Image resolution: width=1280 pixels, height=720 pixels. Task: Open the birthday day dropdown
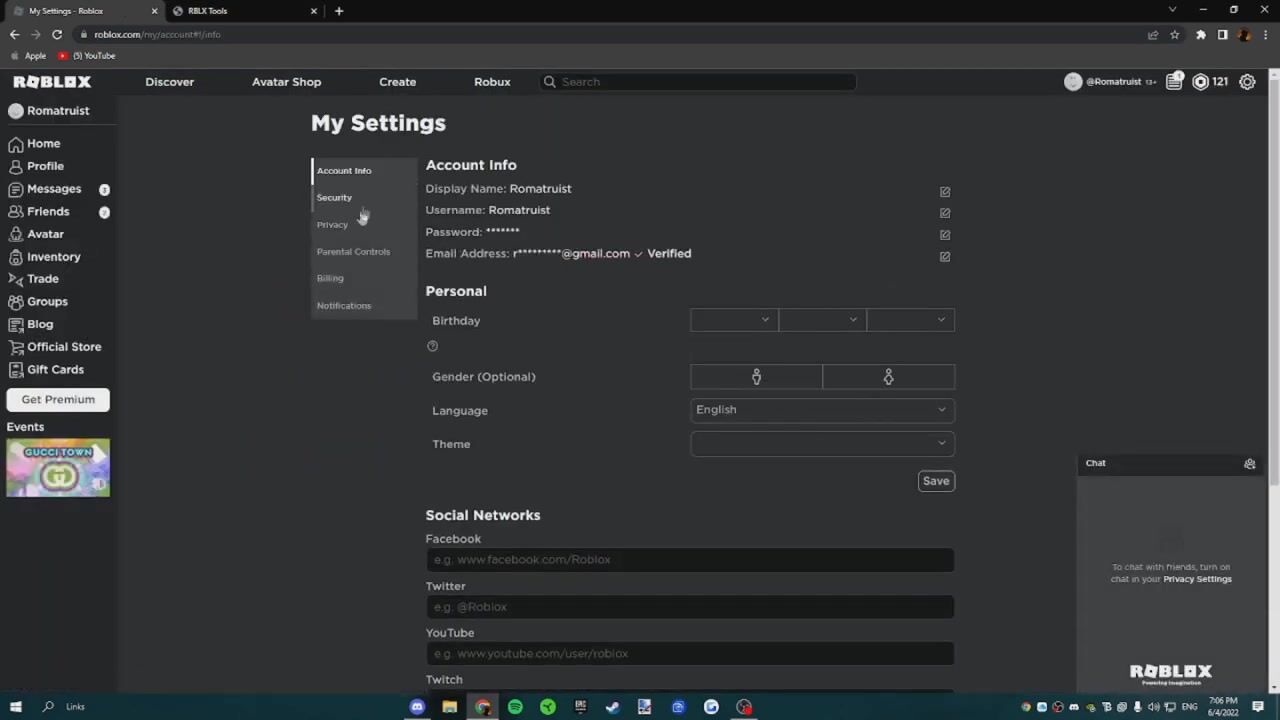(822, 320)
